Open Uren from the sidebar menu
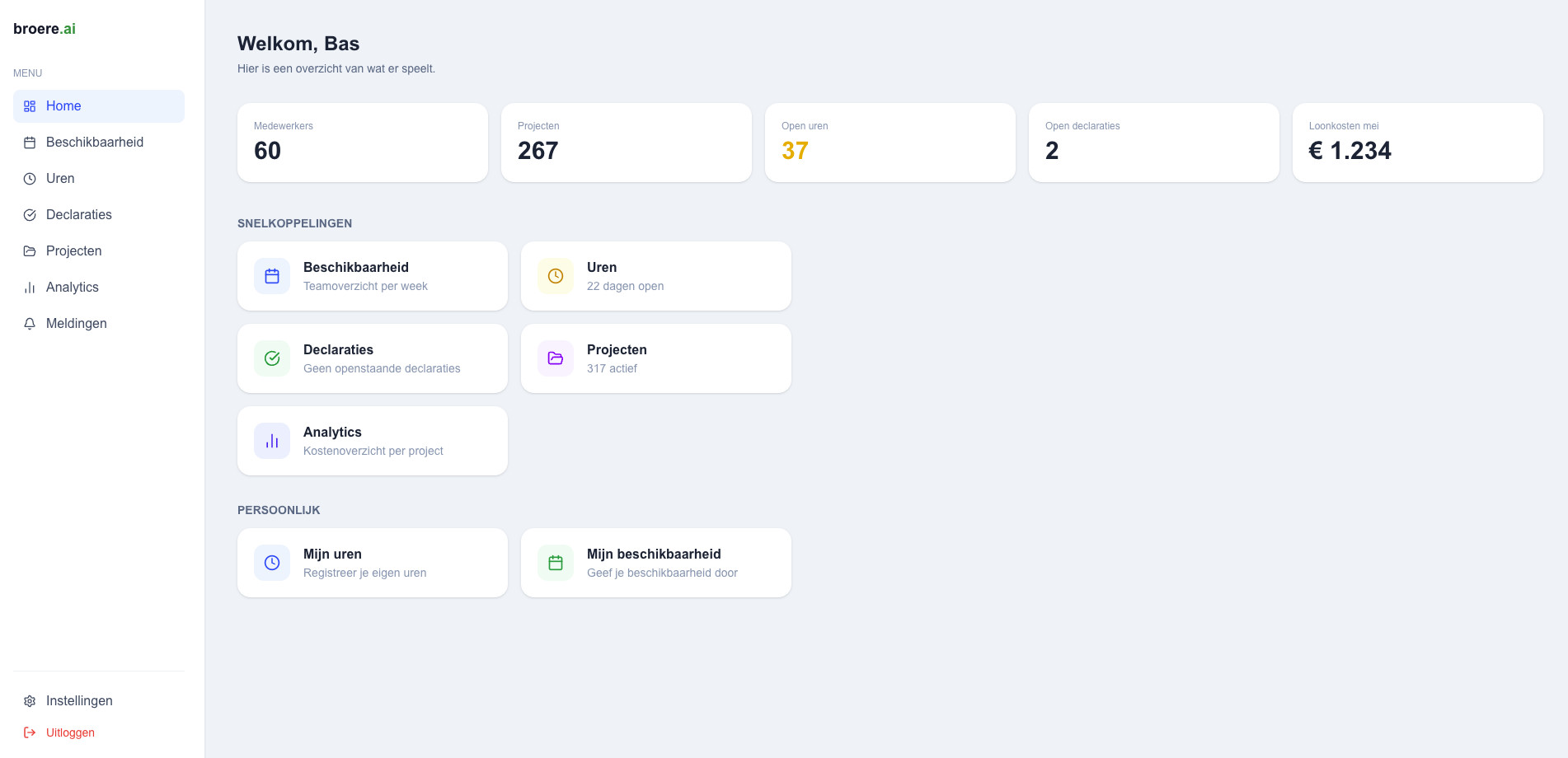The image size is (1568, 758). coord(99,179)
